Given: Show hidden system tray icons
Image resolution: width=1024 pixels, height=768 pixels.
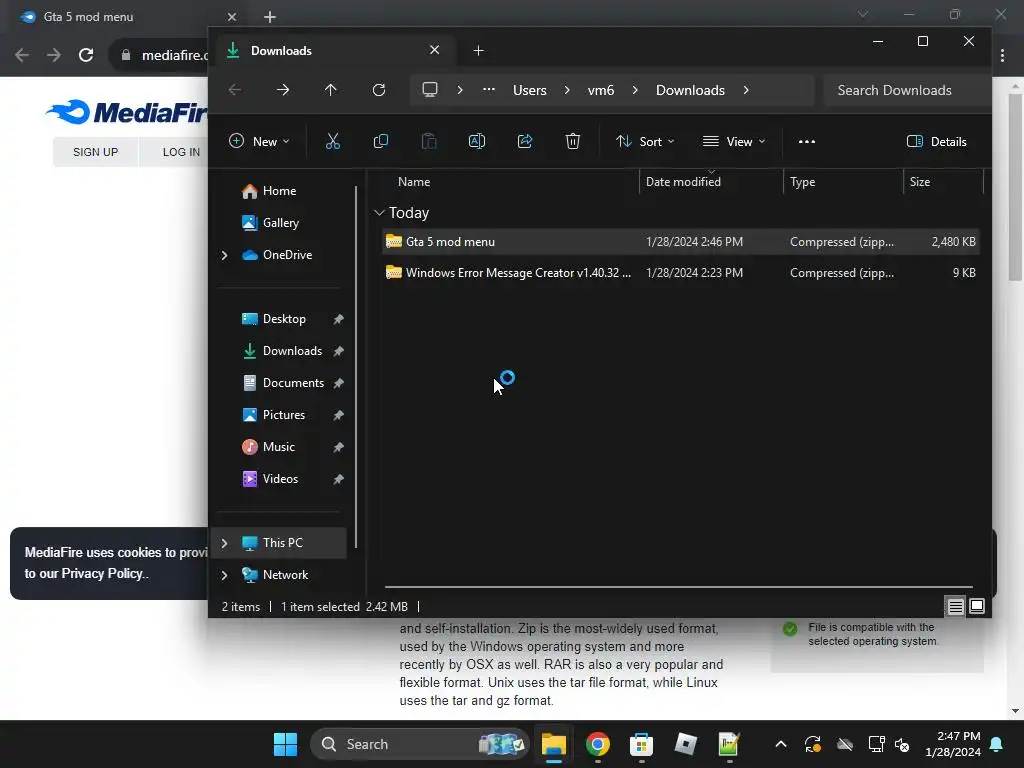Looking at the screenshot, I should coord(780,744).
